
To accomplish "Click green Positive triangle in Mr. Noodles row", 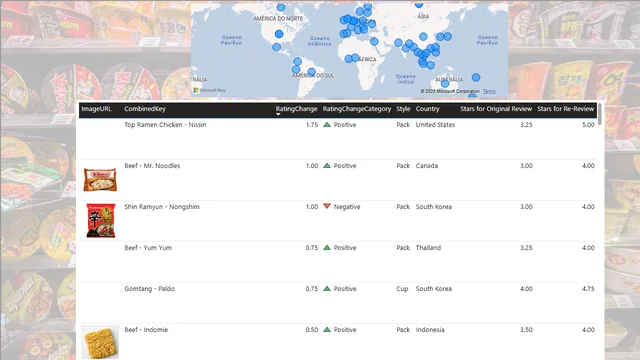I will click(x=327, y=165).
